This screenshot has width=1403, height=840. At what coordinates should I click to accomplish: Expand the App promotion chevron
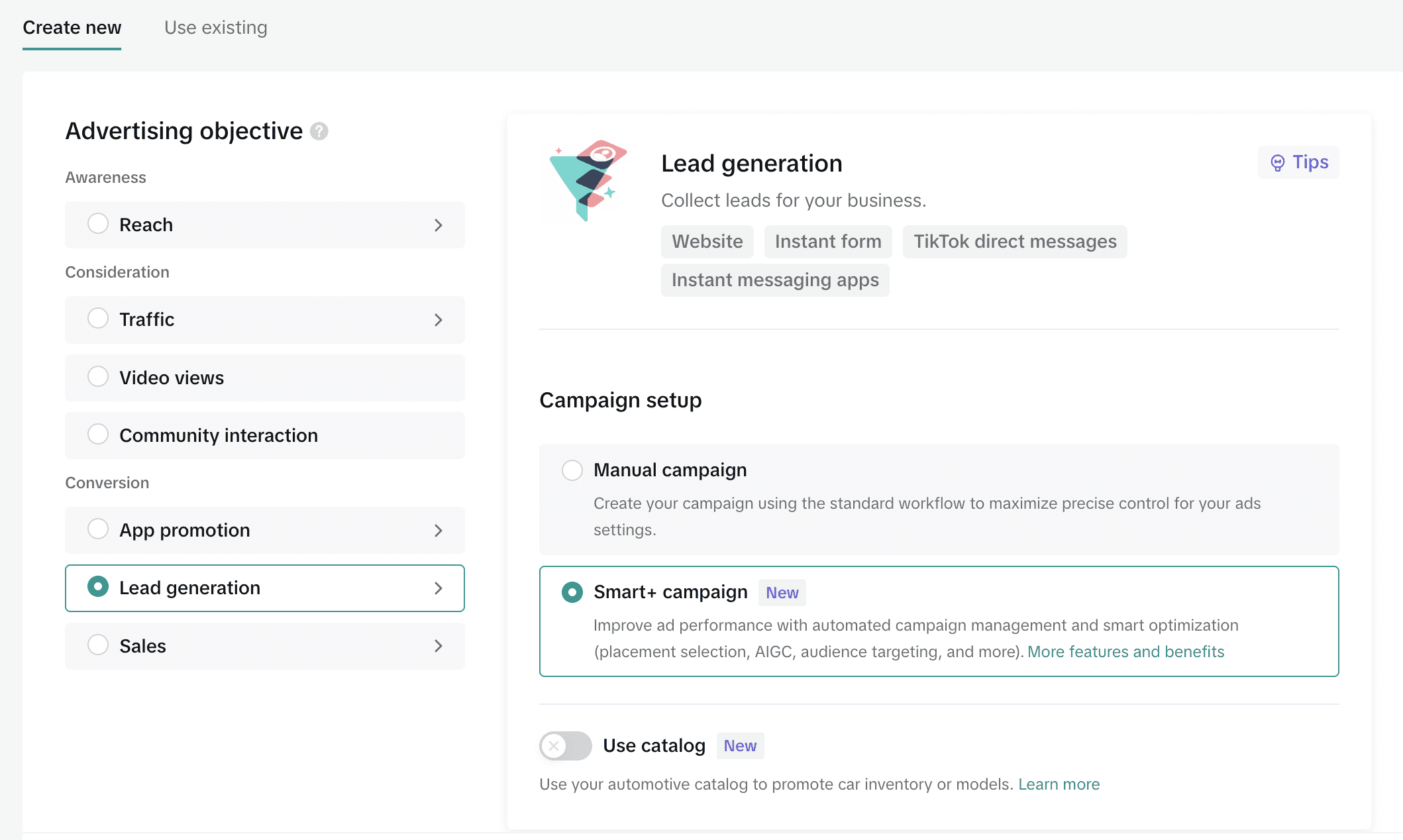click(438, 530)
